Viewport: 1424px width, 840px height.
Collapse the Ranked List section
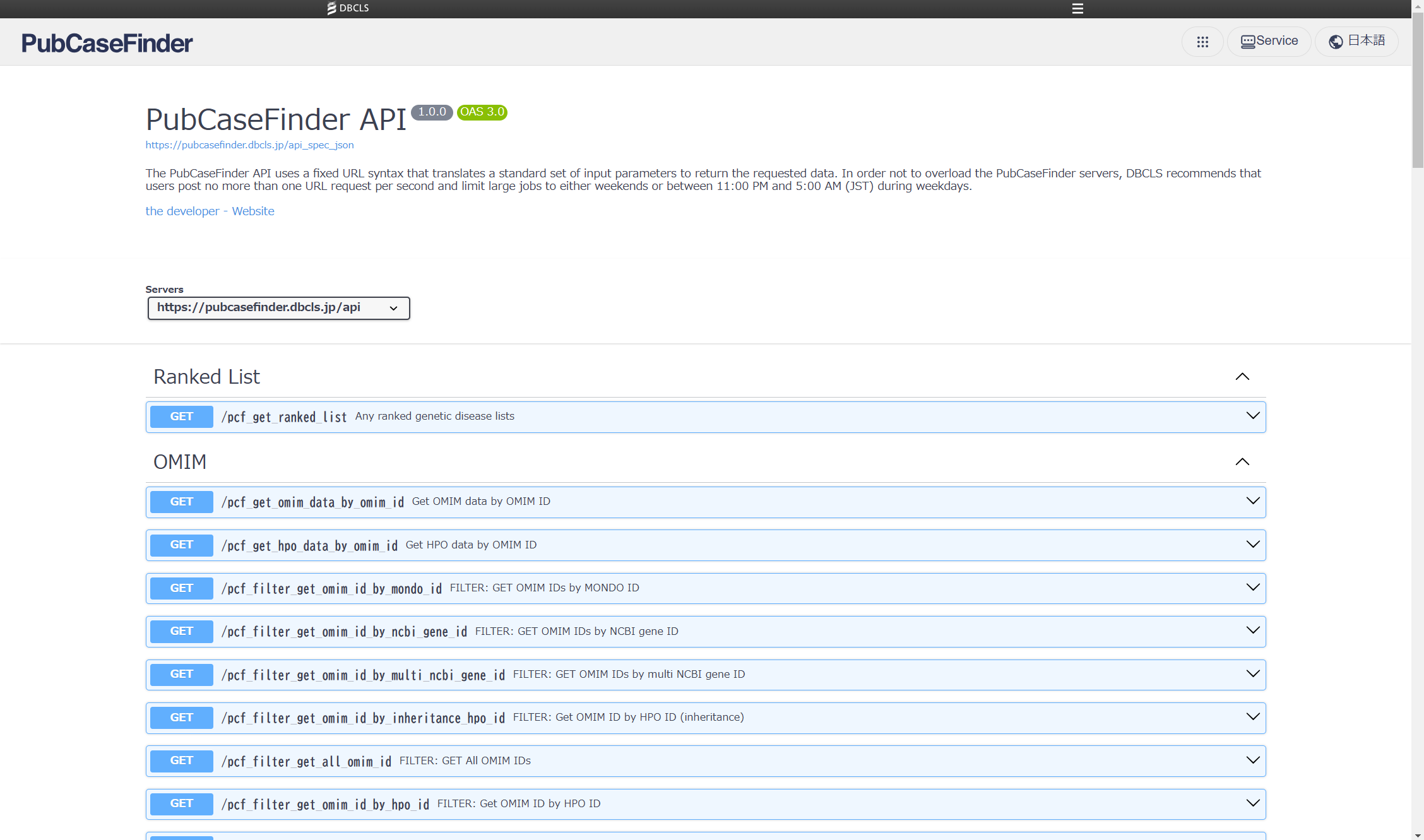(1242, 377)
